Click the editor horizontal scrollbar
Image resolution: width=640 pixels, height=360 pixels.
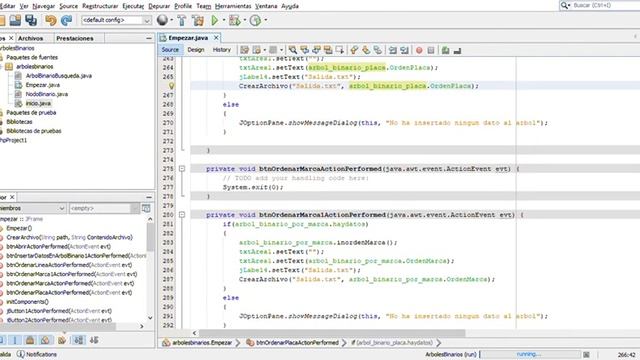[x=332, y=333]
